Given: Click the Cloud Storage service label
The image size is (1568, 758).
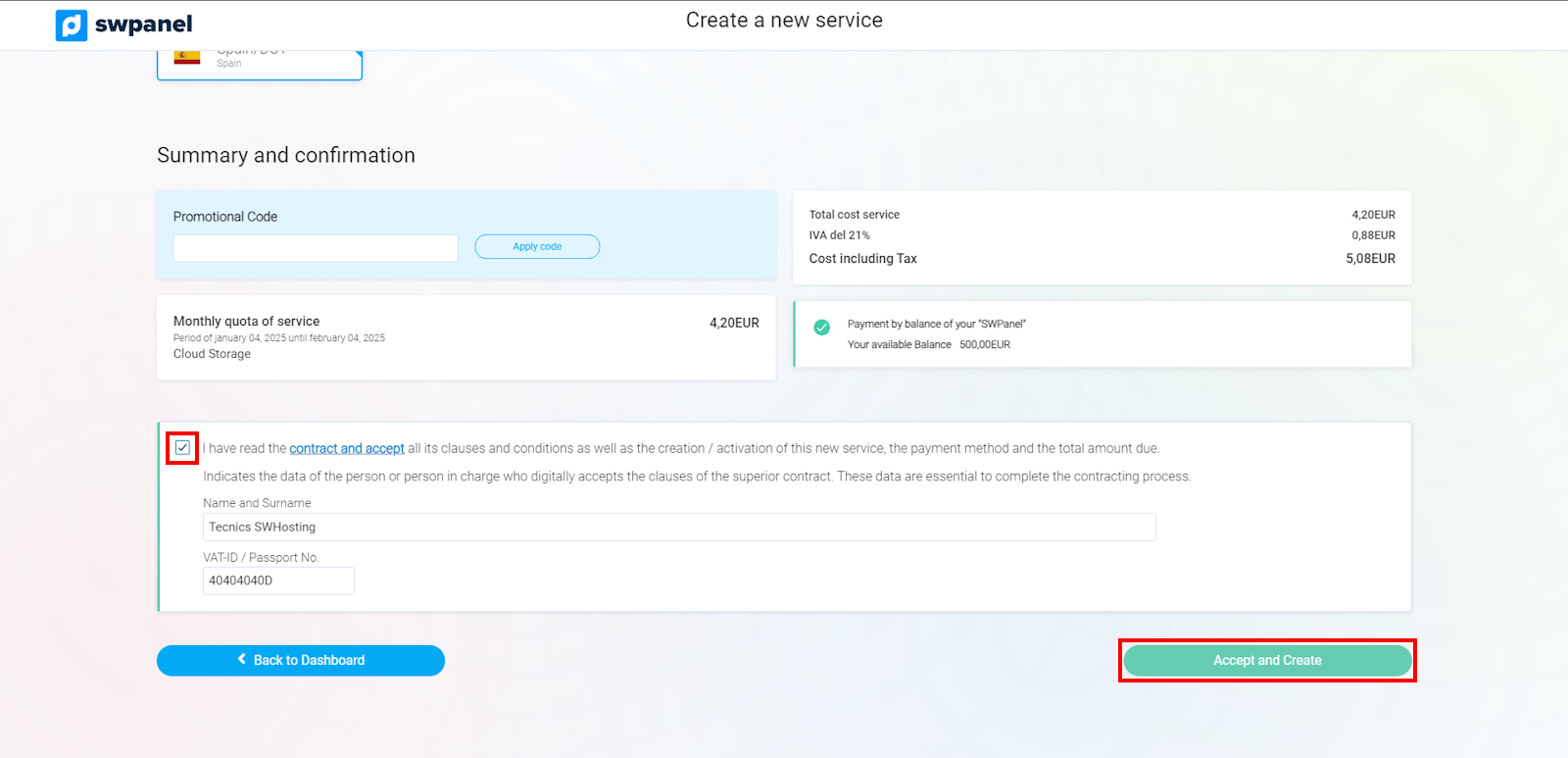Looking at the screenshot, I should [212, 354].
